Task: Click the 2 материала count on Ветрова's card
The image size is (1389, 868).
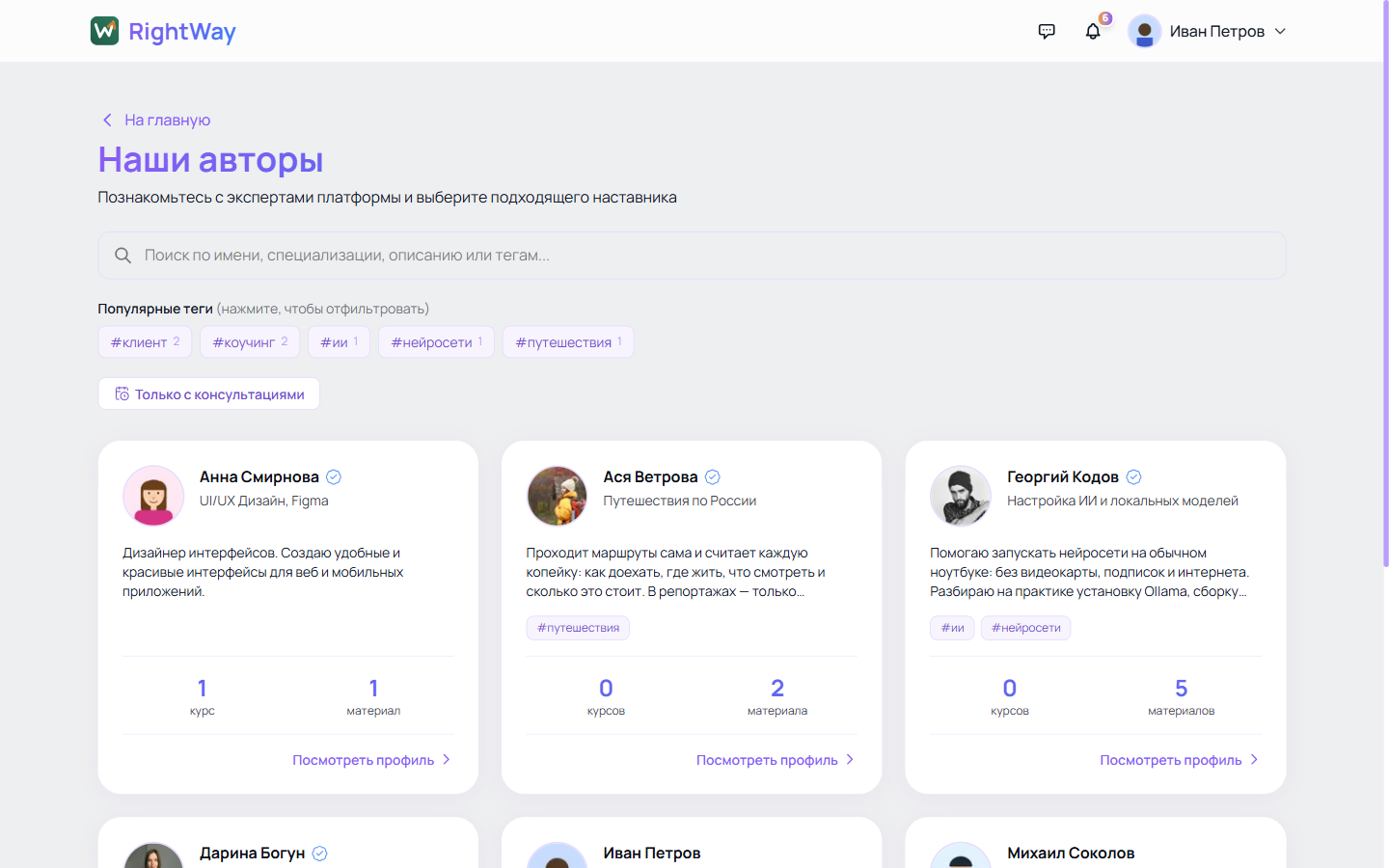Action: pyautogui.click(x=777, y=697)
